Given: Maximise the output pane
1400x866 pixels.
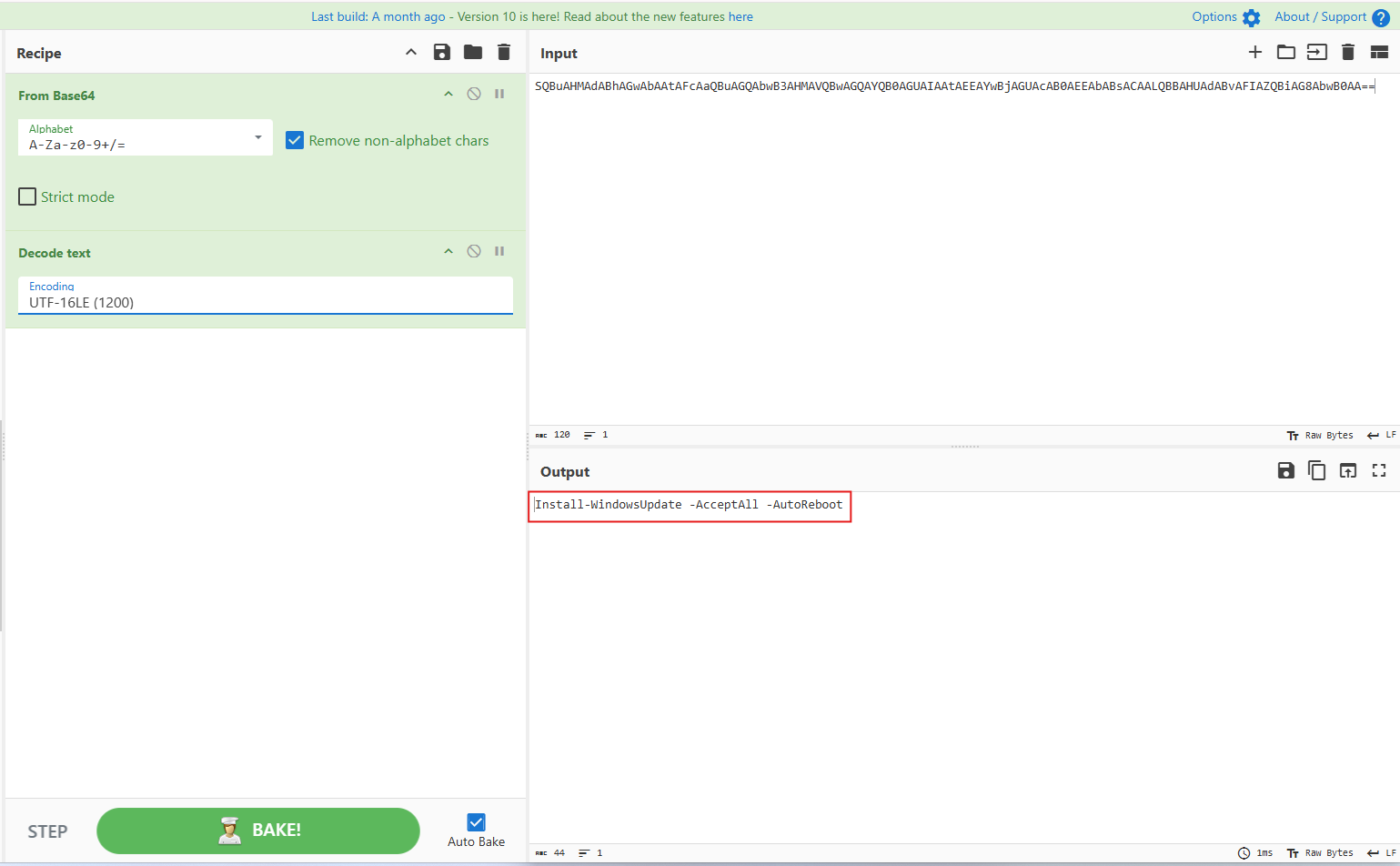Looking at the screenshot, I should click(1379, 470).
